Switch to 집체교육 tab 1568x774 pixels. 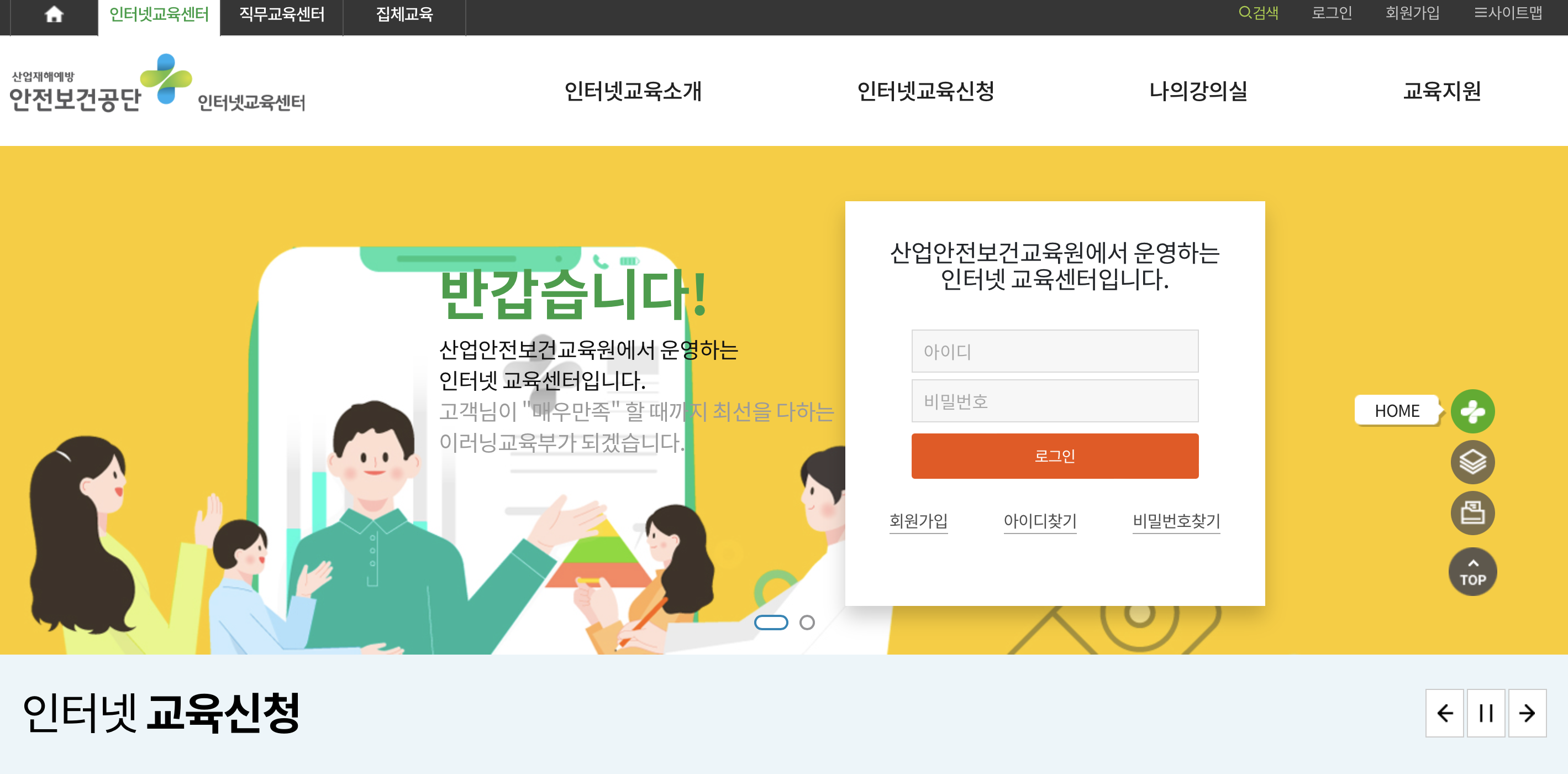point(404,14)
